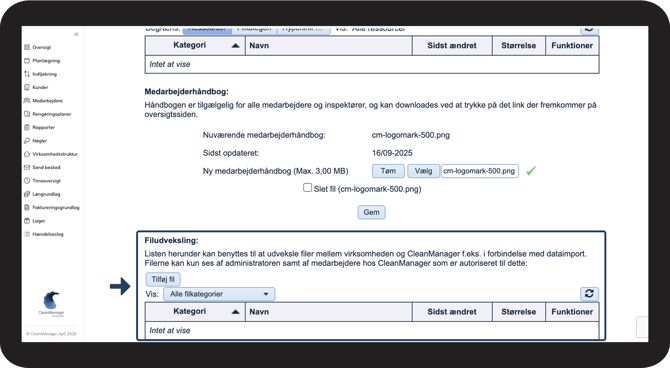Open the Indtjekning page
670x368 pixels.
pos(40,74)
